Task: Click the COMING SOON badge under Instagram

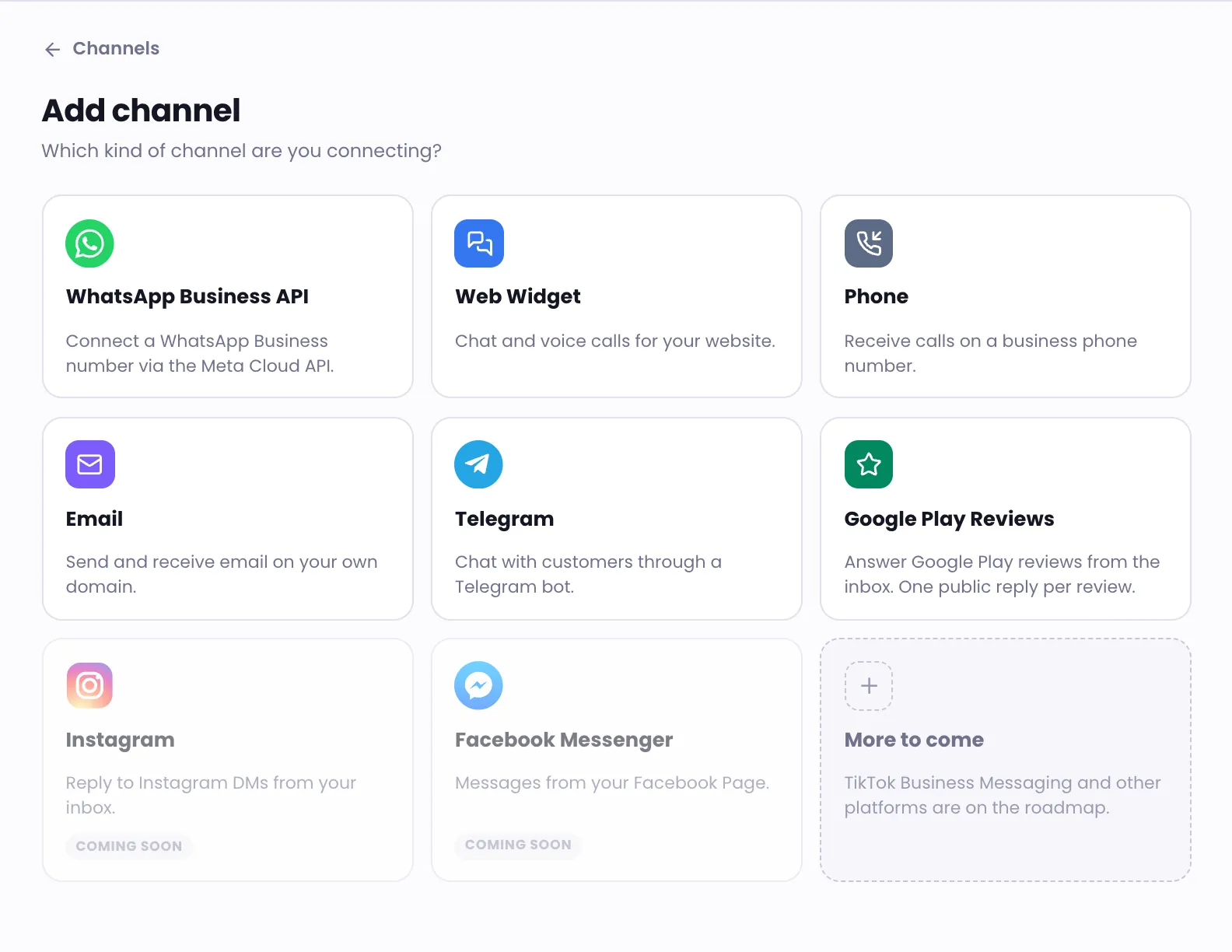Action: click(x=129, y=846)
